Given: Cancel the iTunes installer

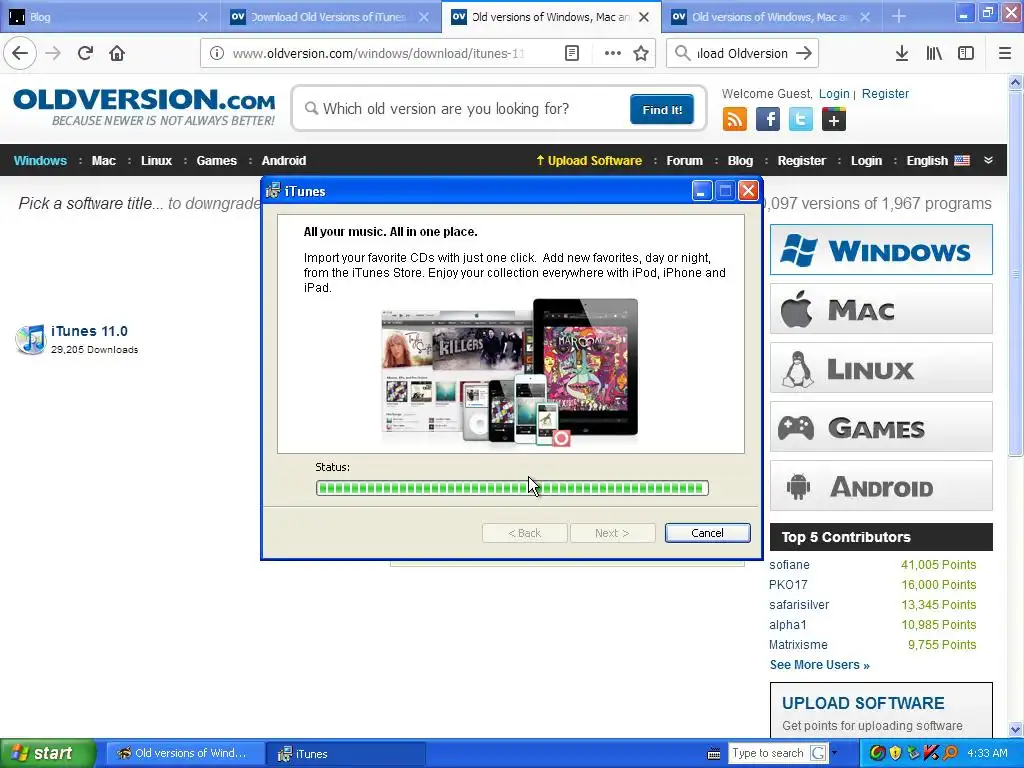Looking at the screenshot, I should pos(707,533).
